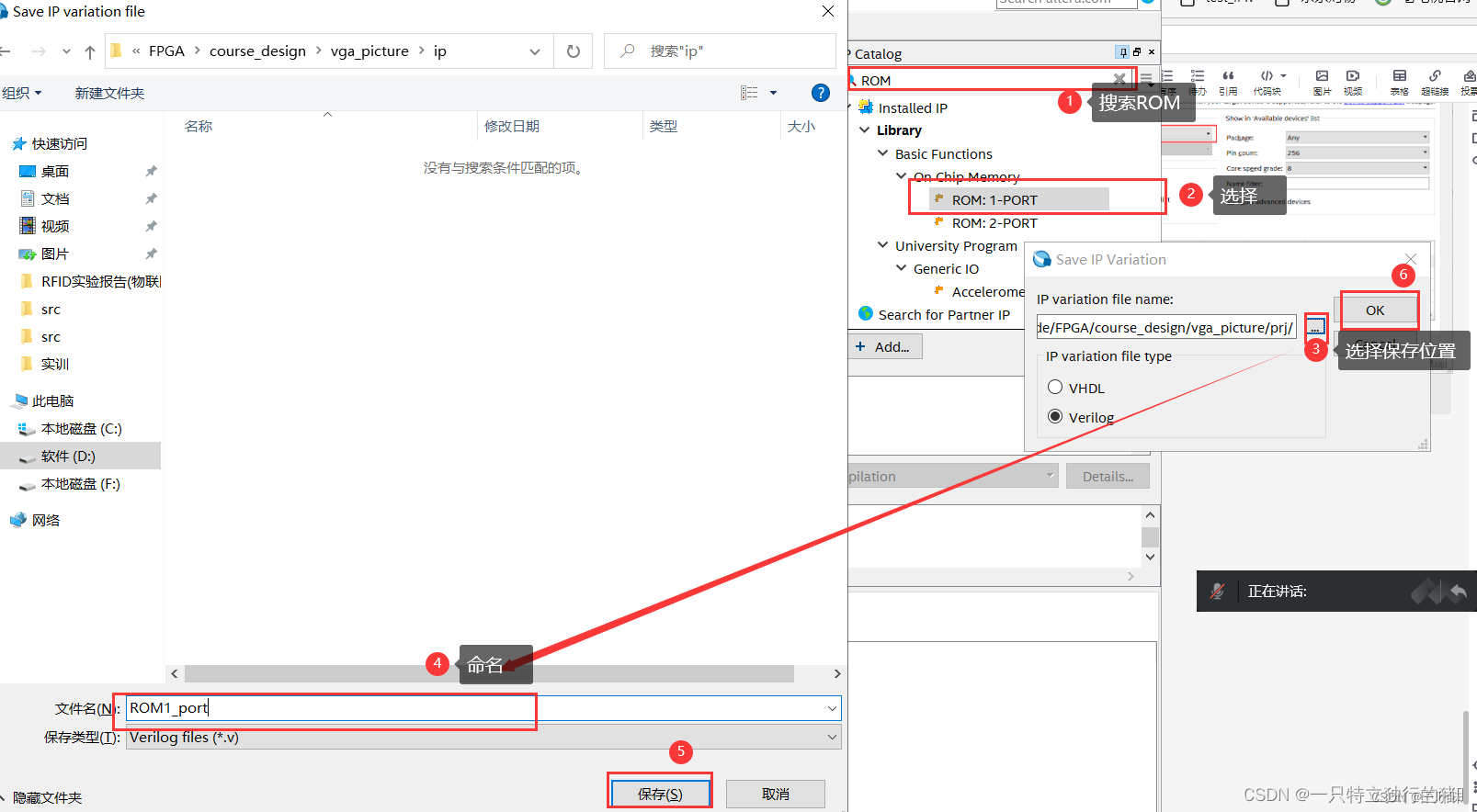1477x812 pixels.
Task: Refresh the ip folder listing
Action: [574, 51]
